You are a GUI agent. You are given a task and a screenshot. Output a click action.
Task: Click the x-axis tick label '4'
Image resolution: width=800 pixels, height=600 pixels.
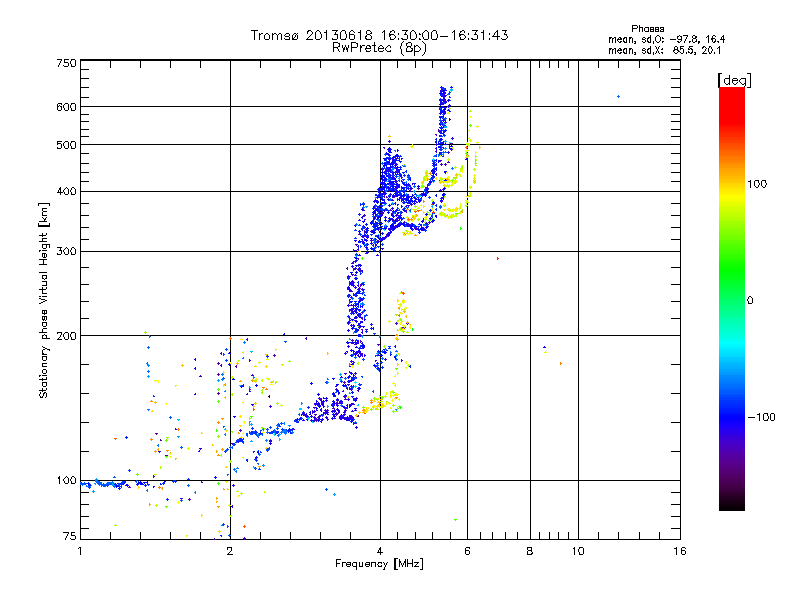point(380,551)
